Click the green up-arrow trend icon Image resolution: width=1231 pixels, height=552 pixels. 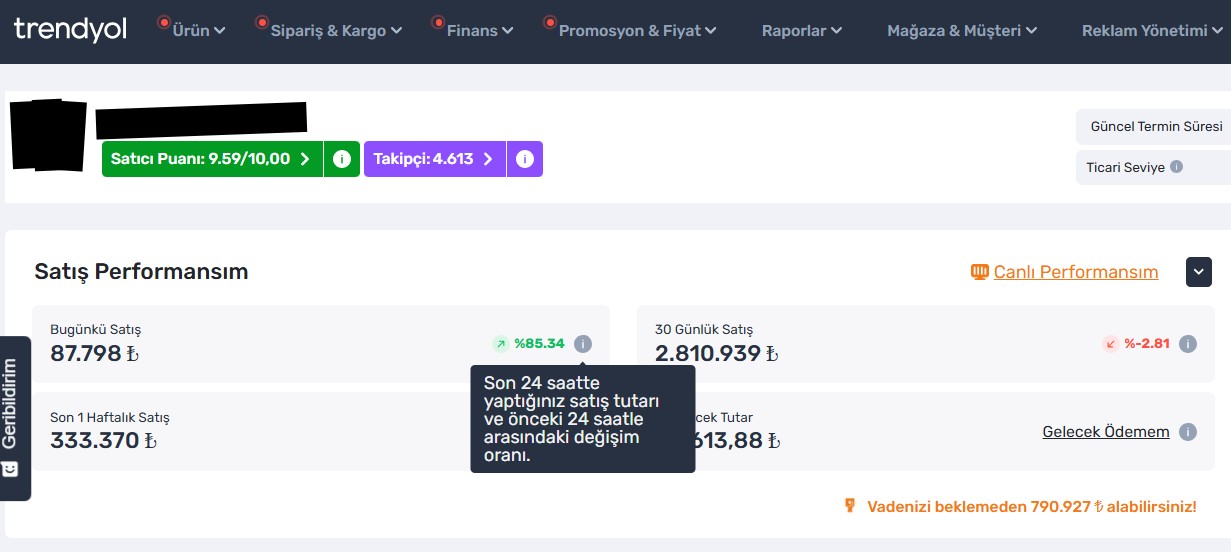500,344
